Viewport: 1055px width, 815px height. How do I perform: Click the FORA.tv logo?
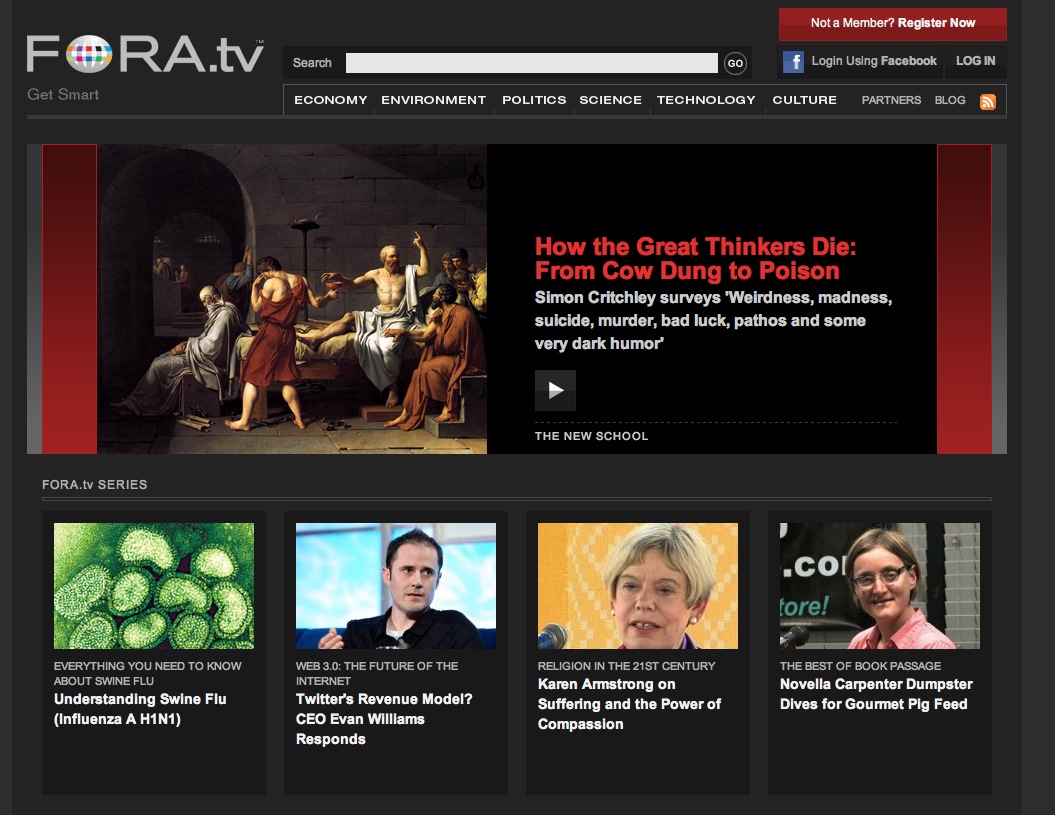pyautogui.click(x=145, y=56)
